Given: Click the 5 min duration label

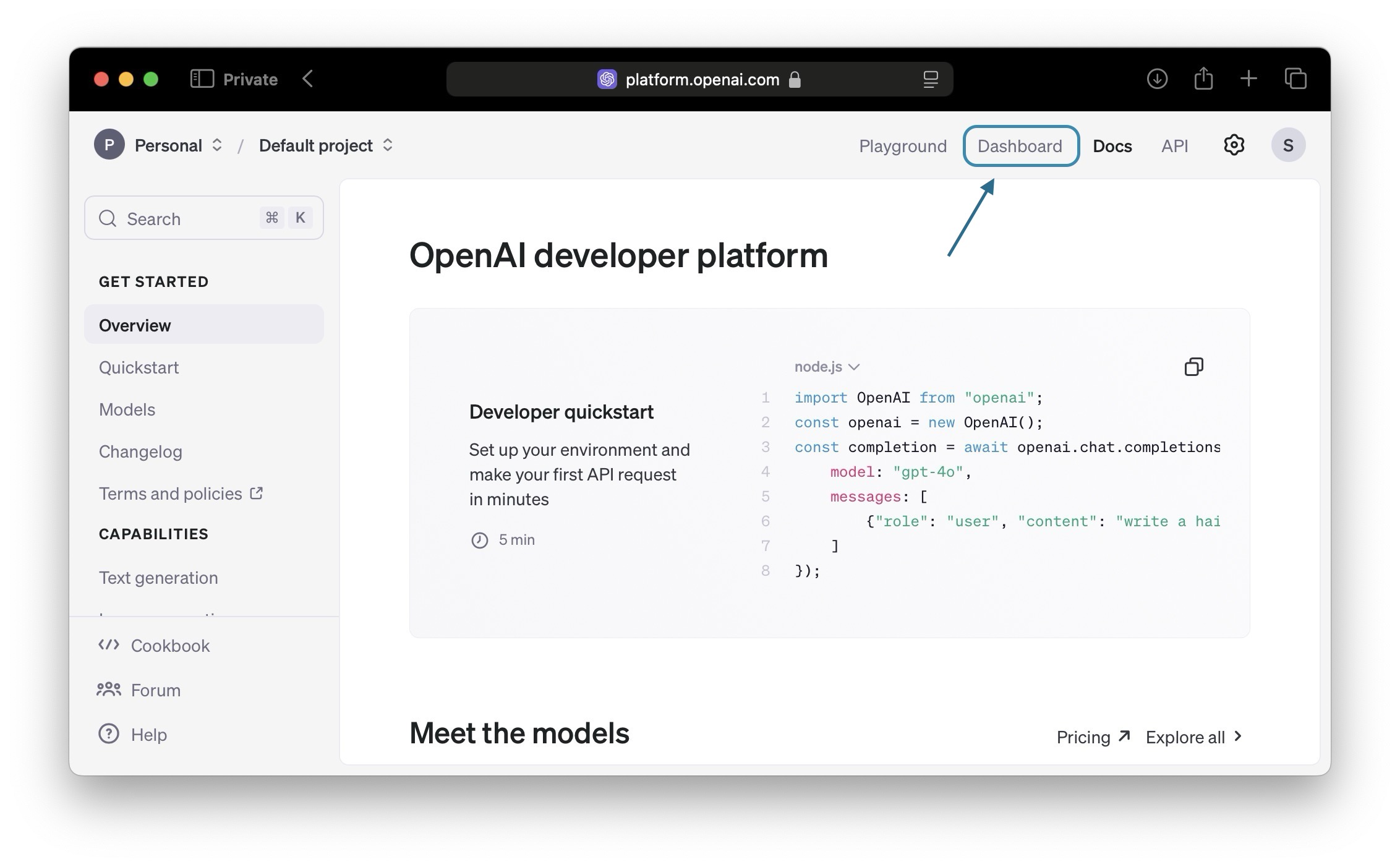Looking at the screenshot, I should point(516,540).
